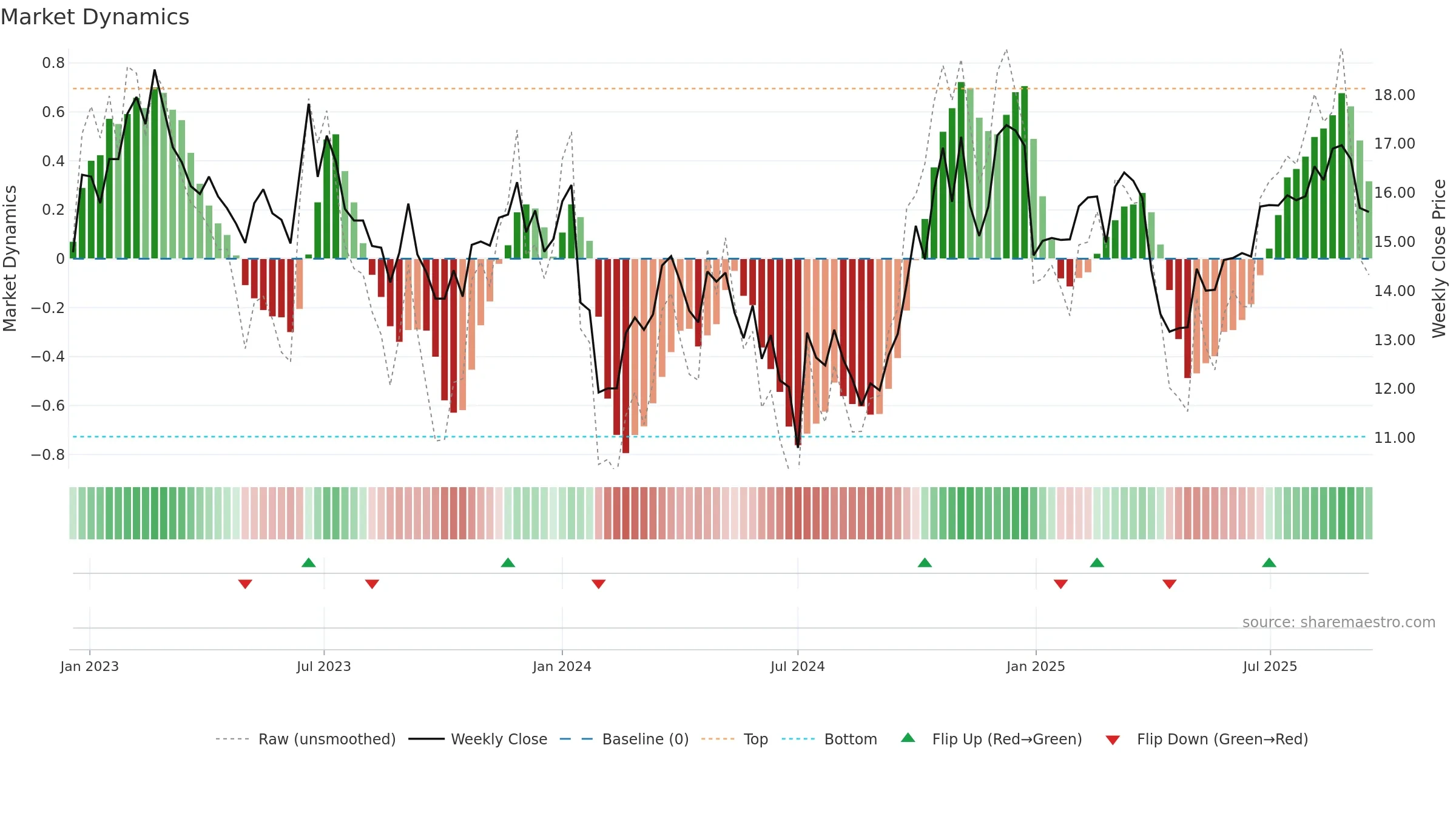Select the flip-up marker just before Jul 2025
1456x819 pixels.
[1269, 562]
